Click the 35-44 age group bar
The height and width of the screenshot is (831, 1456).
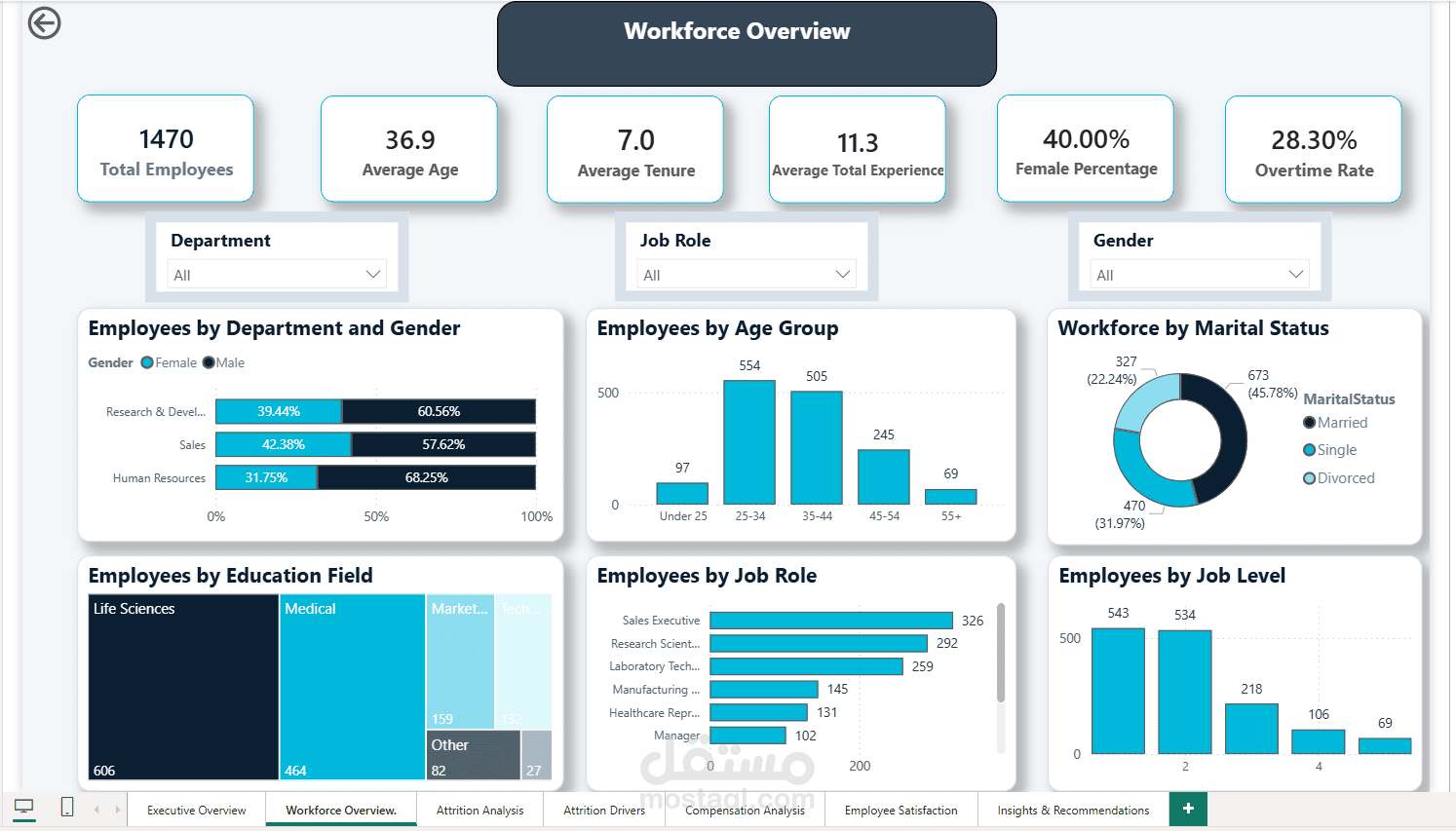tap(817, 448)
